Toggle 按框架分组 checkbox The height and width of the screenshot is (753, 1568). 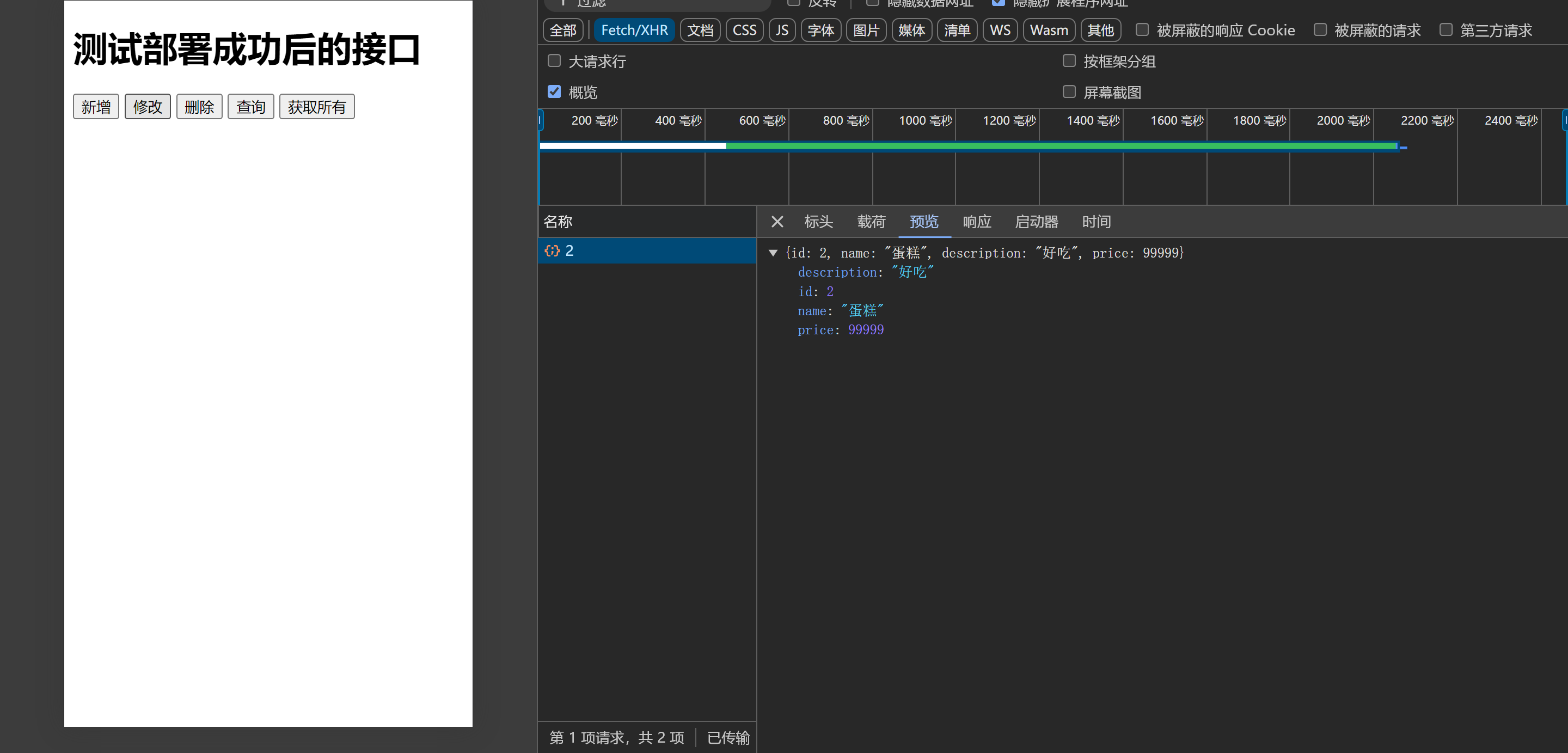1069,61
